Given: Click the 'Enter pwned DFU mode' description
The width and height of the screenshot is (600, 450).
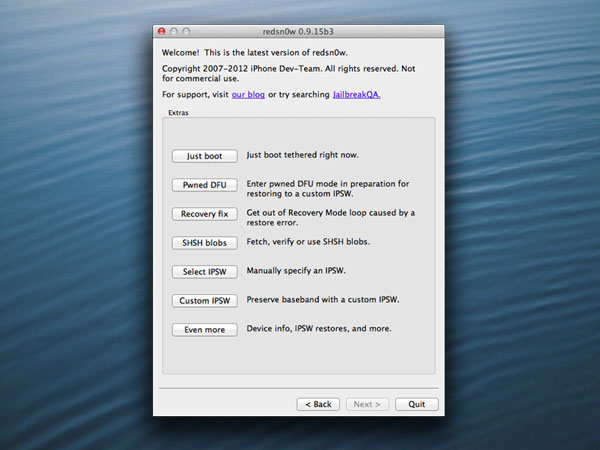Looking at the screenshot, I should click(328, 189).
